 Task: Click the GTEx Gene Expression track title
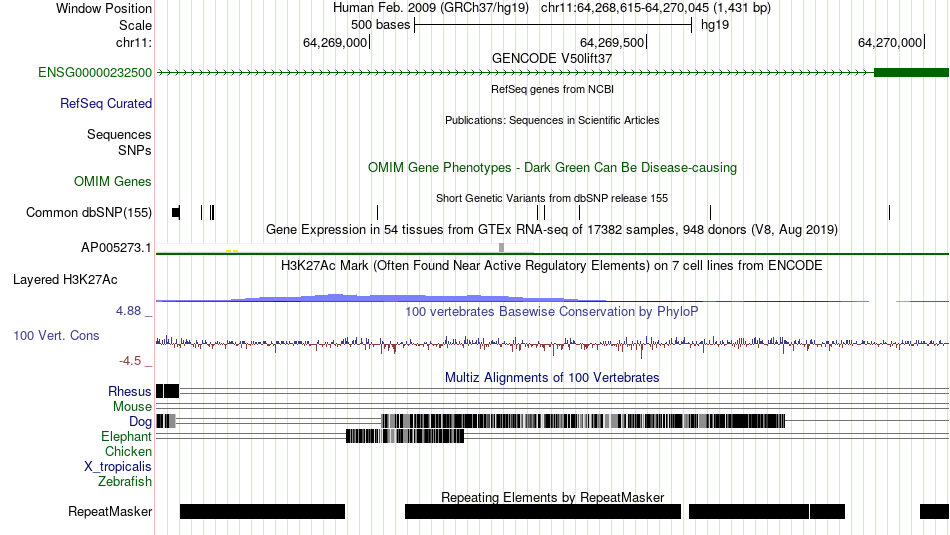click(552, 230)
